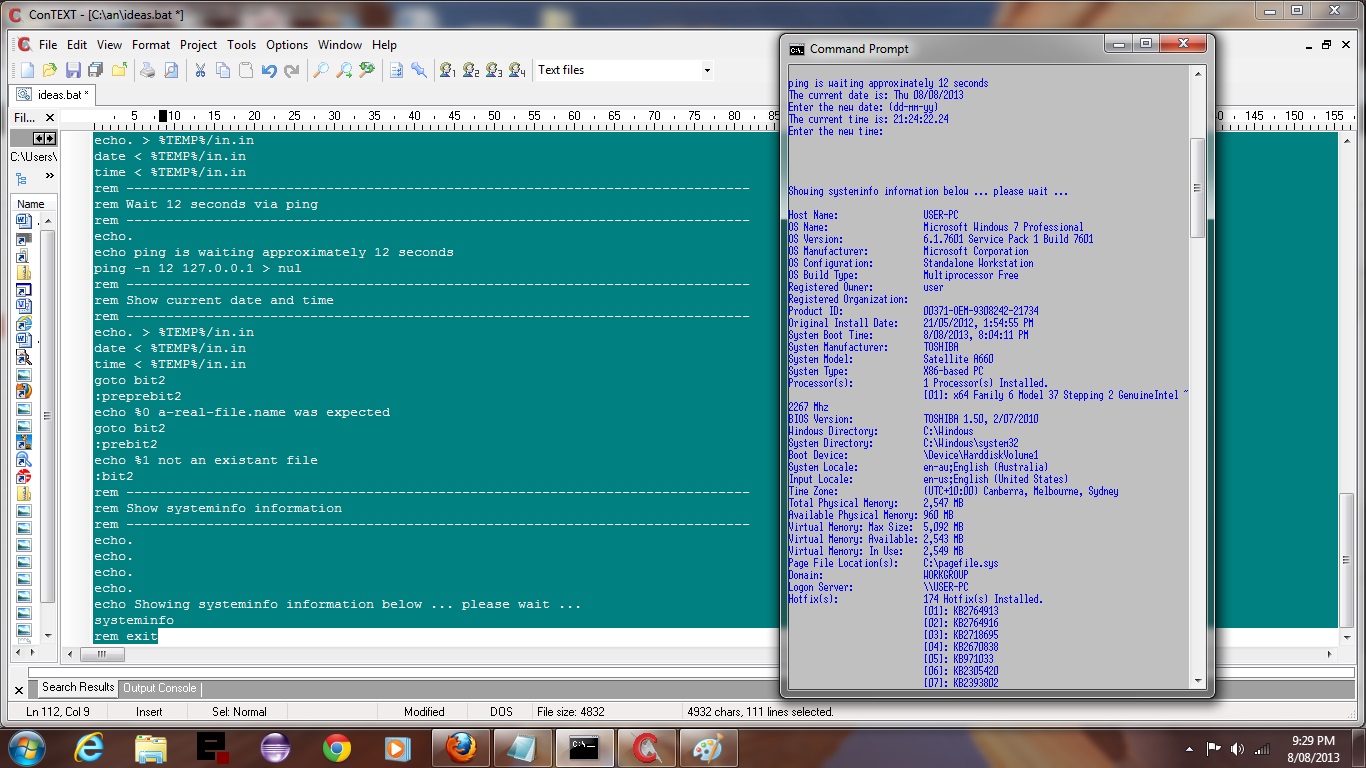Click the Undo arrow icon
This screenshot has height=768, width=1366.
click(x=269, y=70)
